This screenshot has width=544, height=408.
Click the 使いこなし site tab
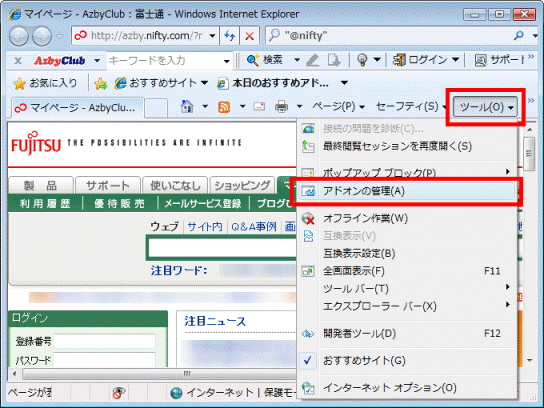[x=175, y=186]
